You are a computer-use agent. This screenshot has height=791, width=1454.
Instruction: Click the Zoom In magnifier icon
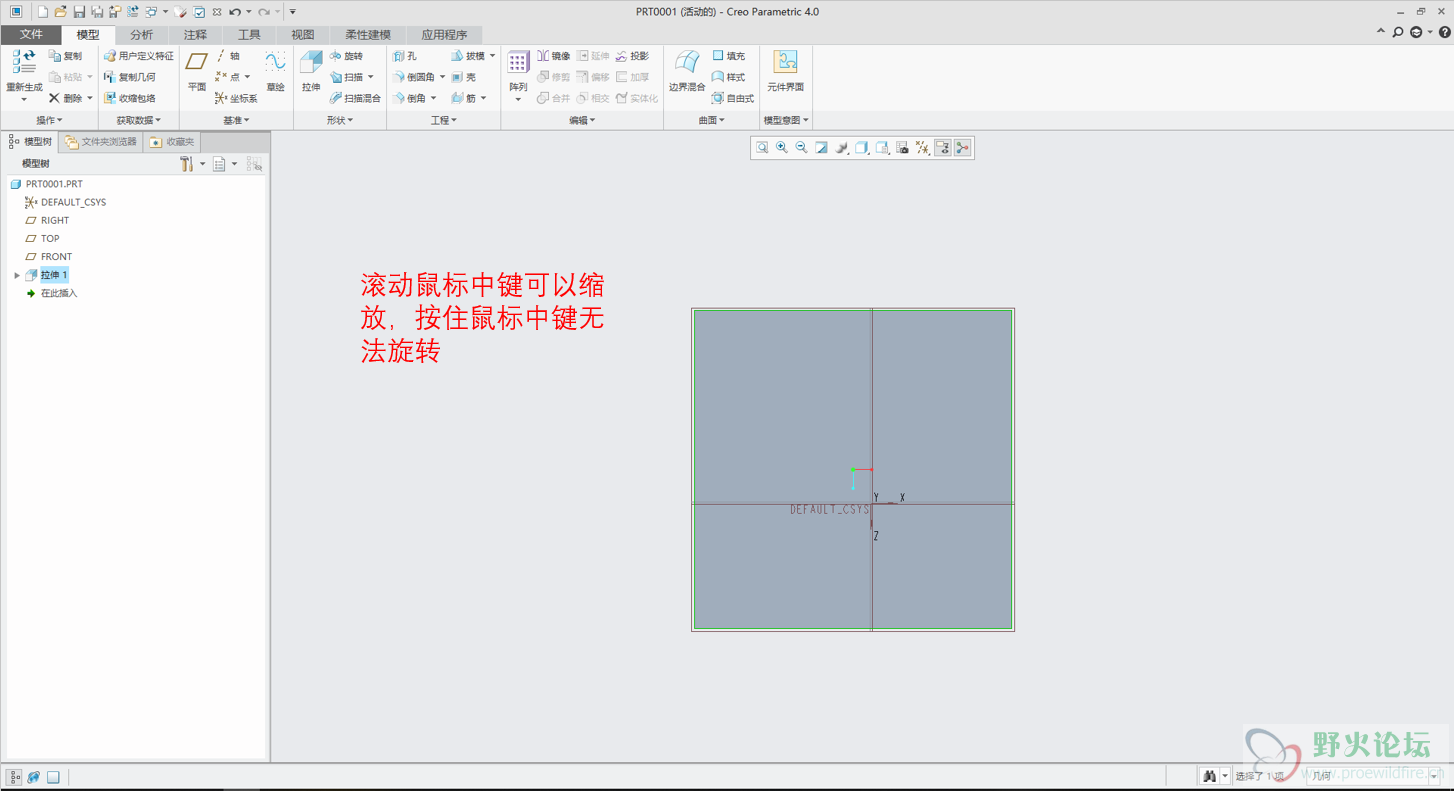[782, 148]
